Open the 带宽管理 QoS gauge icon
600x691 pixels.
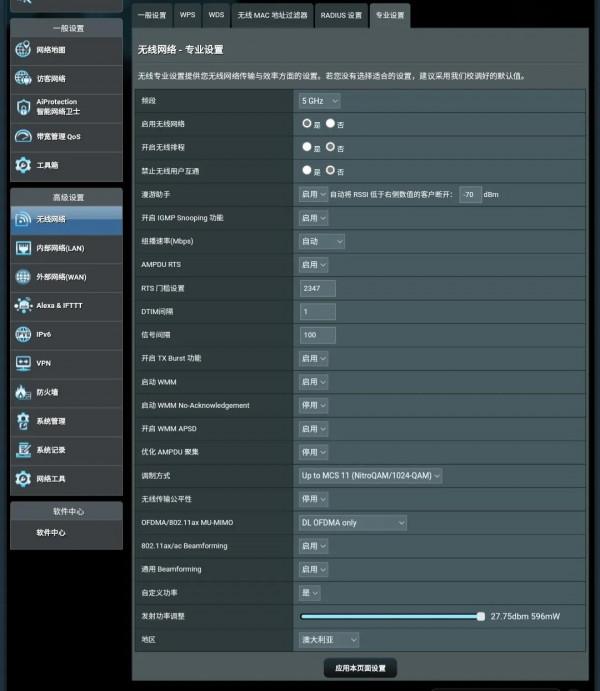(23, 136)
